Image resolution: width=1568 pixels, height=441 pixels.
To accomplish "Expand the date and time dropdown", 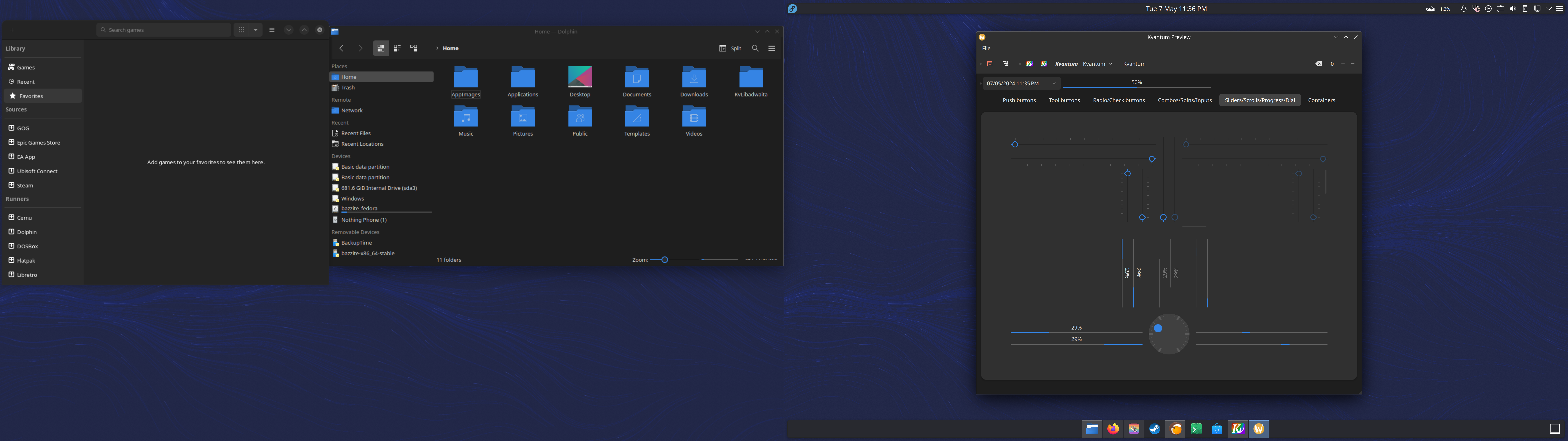I will (x=1054, y=84).
